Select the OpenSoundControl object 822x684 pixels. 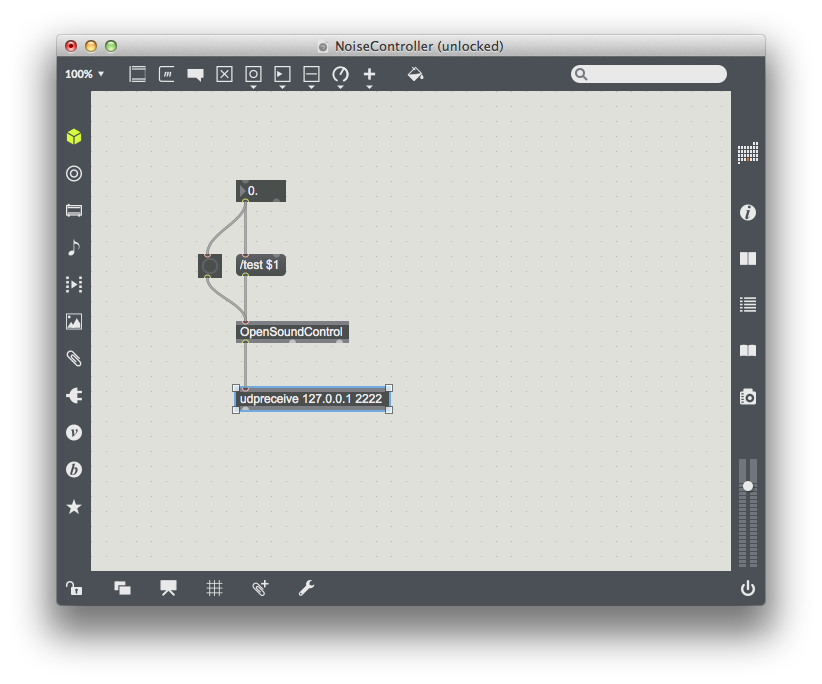pos(292,332)
